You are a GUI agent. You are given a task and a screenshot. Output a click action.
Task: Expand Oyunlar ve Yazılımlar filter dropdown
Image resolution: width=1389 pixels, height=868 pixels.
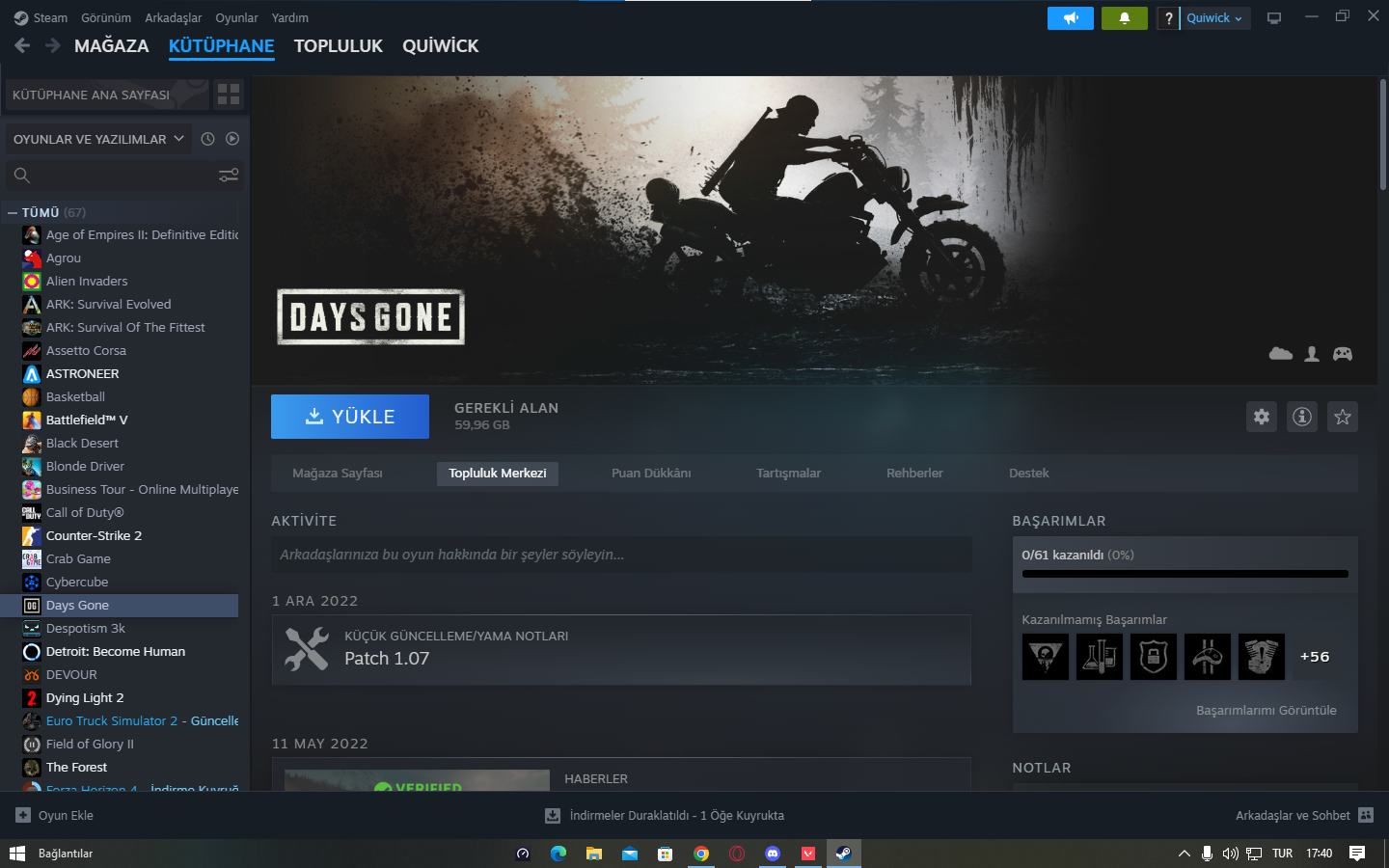pos(98,139)
